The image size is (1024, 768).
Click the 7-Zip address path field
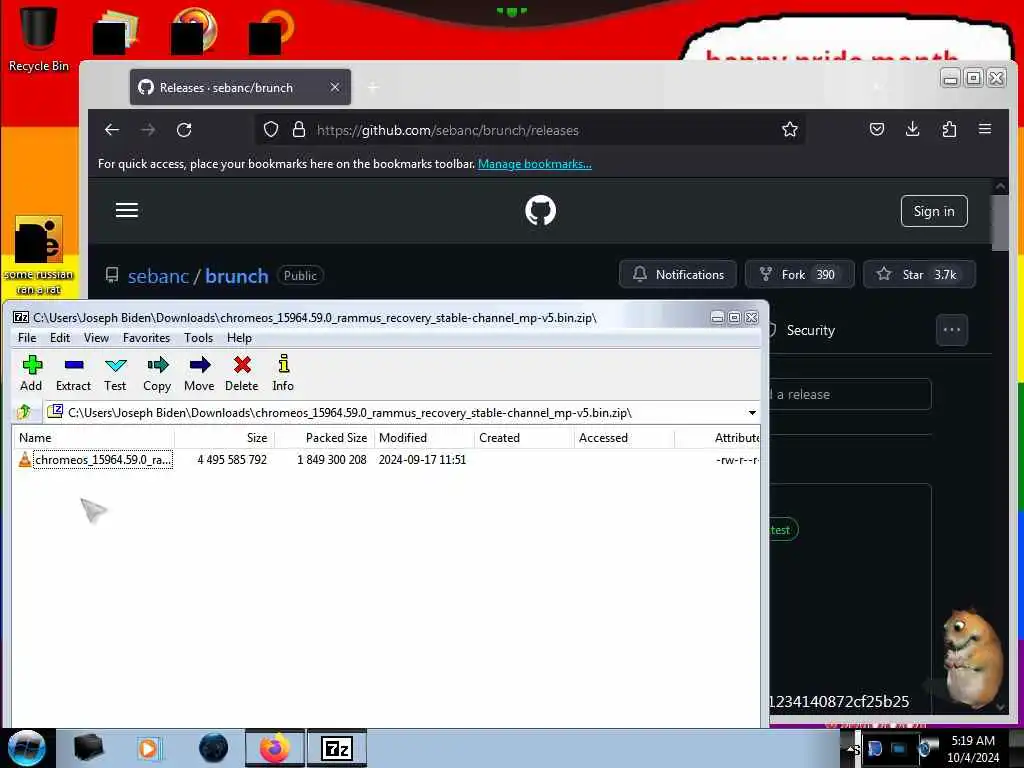click(x=402, y=413)
